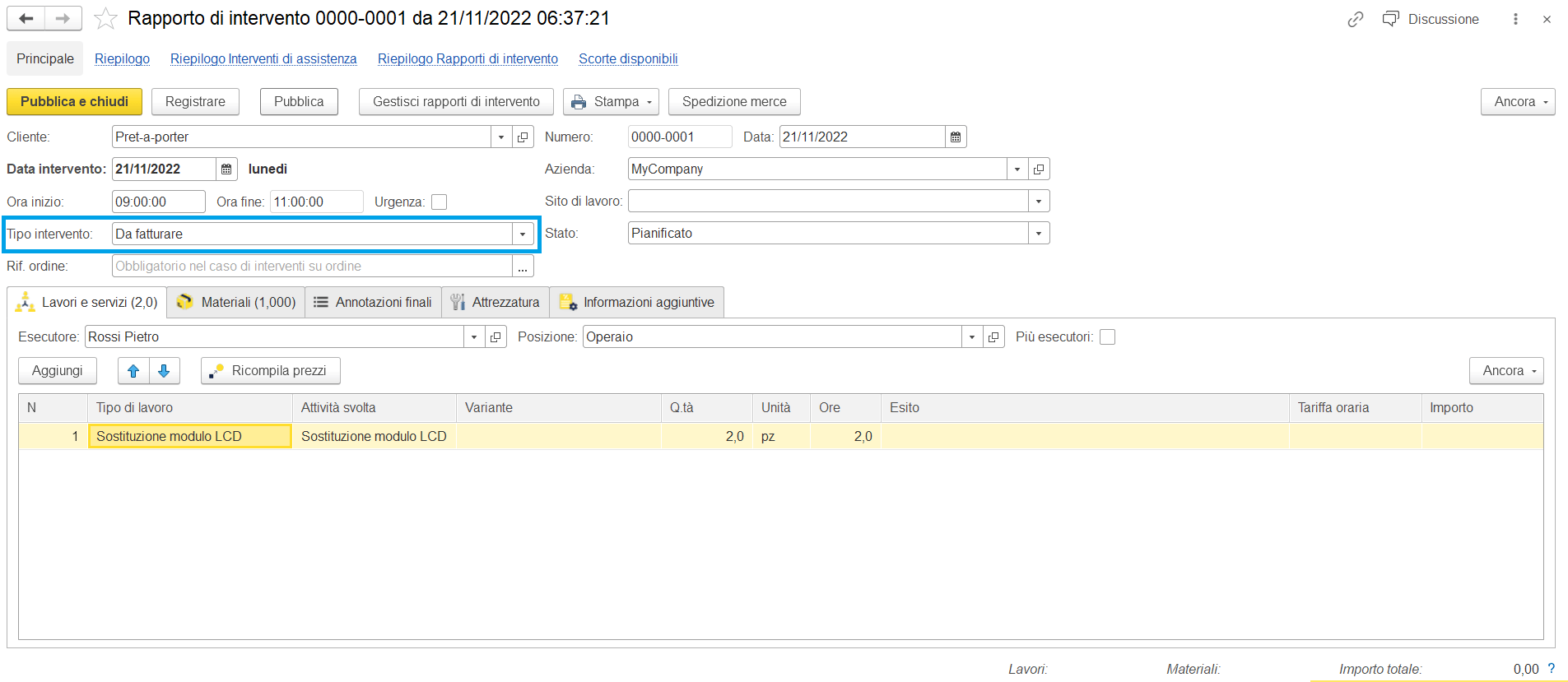The width and height of the screenshot is (1568, 682).
Task: Open the Azienda record via open icon
Action: pyautogui.click(x=1039, y=169)
